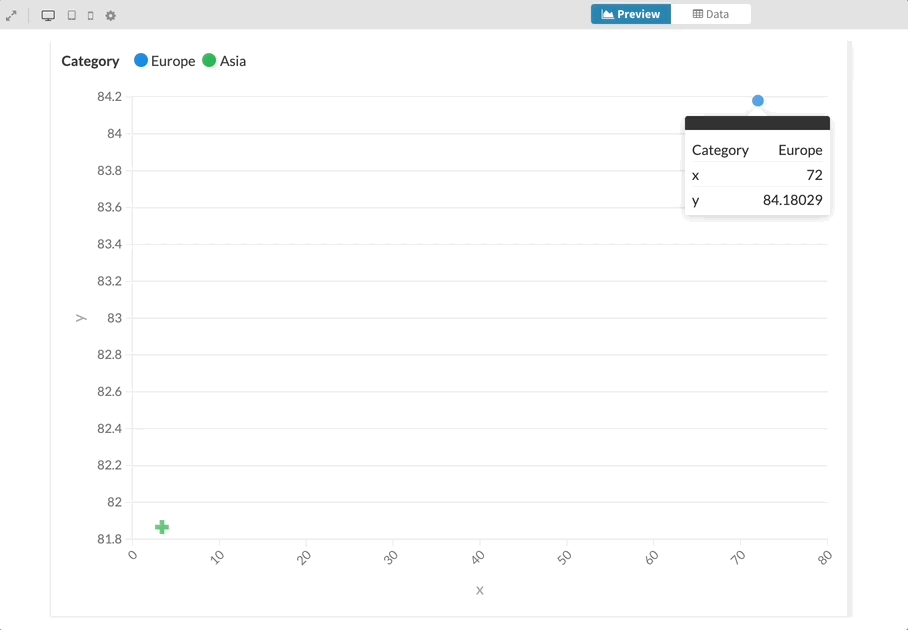Click the blue Europe legend color dot
The image size is (908, 630).
[x=141, y=60]
